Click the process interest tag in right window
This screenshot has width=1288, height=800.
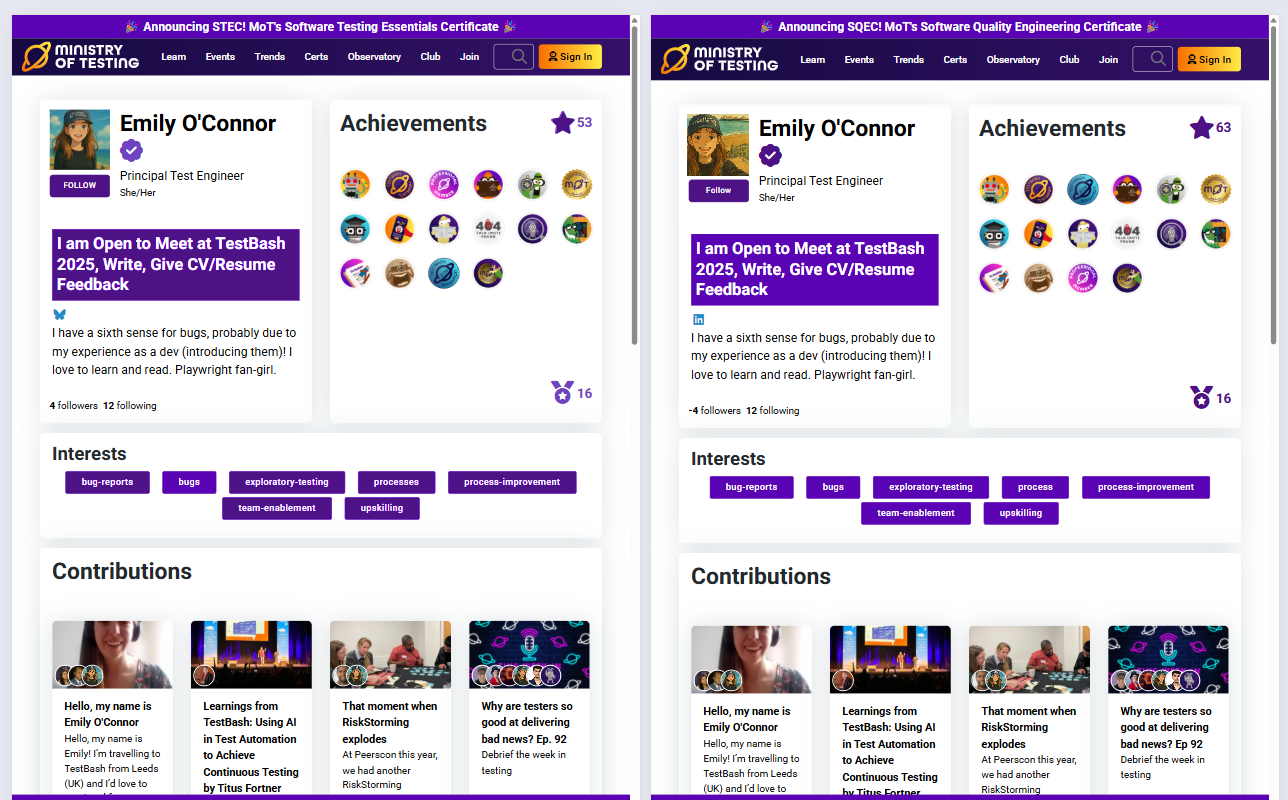click(x=1035, y=487)
